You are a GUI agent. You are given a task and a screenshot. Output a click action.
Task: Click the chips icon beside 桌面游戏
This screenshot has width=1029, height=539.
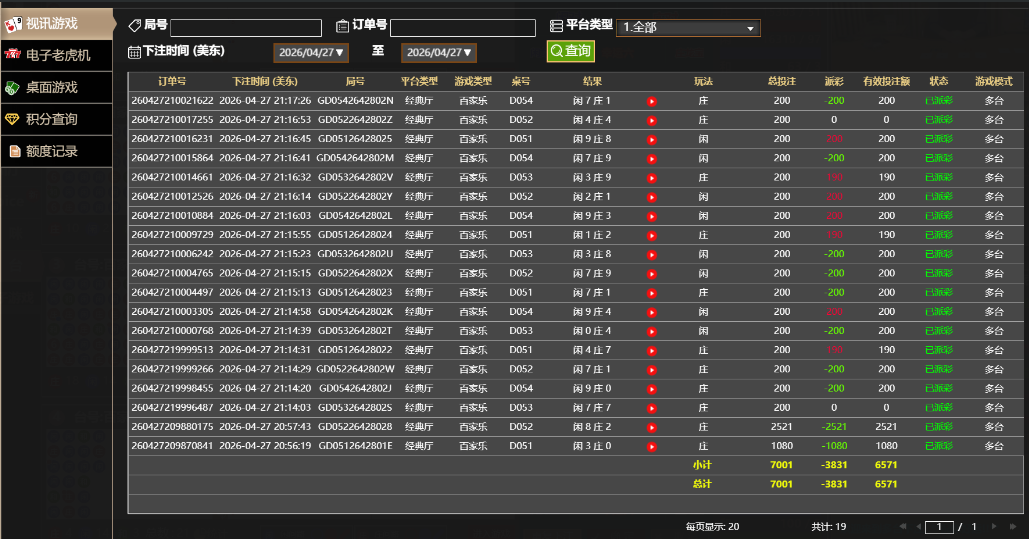(x=12, y=88)
